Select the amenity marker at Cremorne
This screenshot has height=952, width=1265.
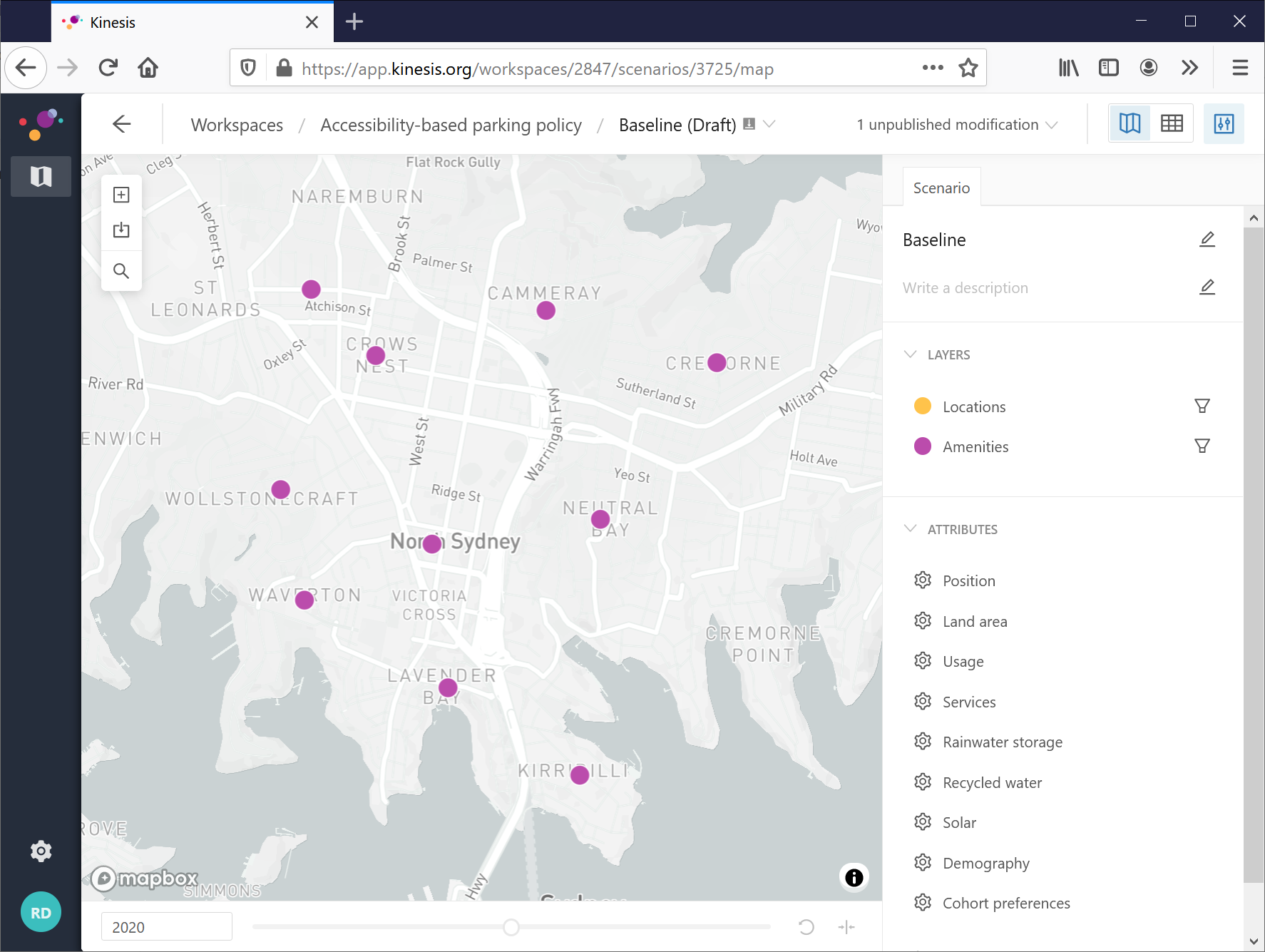pyautogui.click(x=717, y=362)
